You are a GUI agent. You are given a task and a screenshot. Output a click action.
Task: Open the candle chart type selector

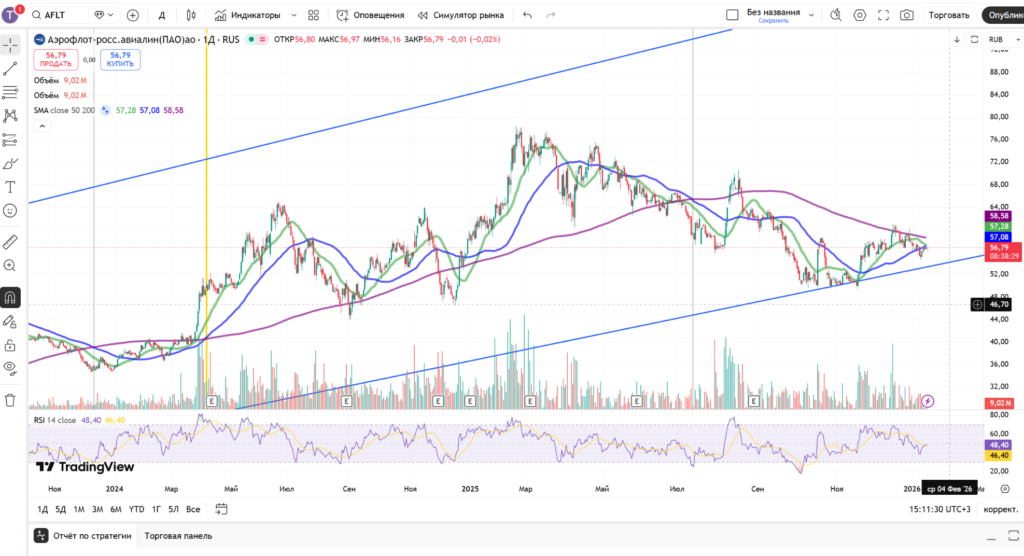[191, 15]
